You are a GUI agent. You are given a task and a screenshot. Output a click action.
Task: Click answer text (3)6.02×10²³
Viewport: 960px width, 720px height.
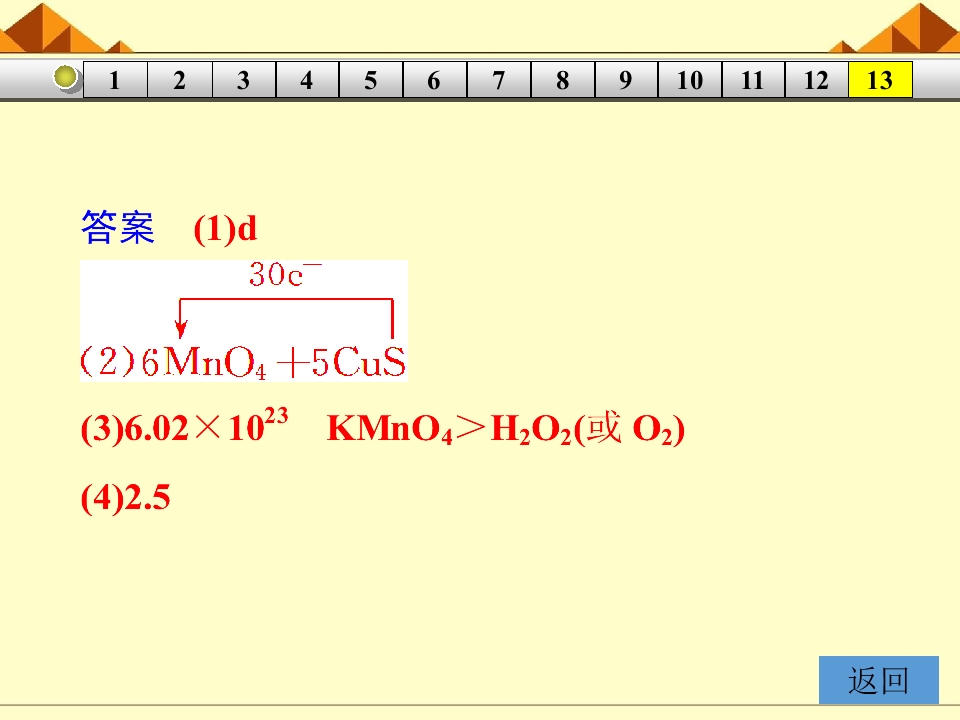click(184, 426)
